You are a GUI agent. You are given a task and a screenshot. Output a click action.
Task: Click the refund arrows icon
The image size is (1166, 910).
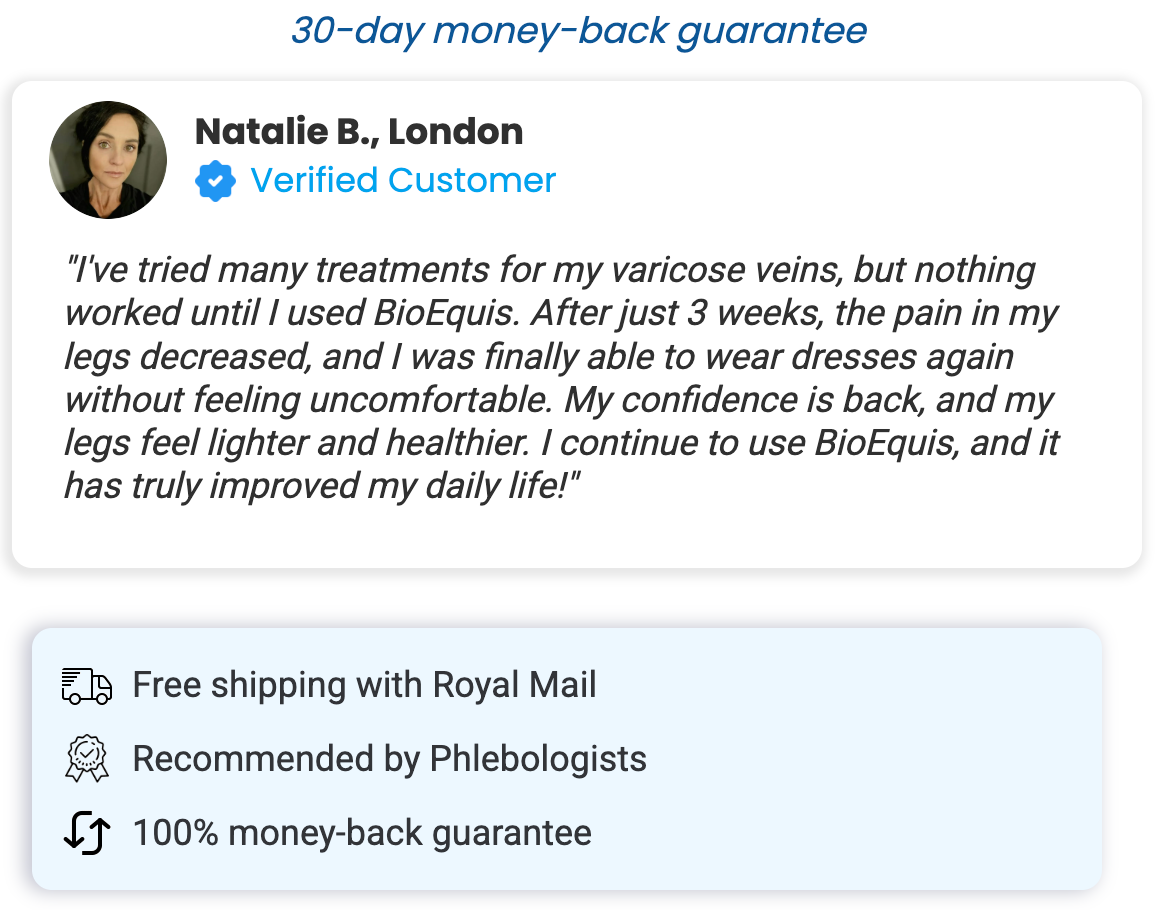click(x=86, y=833)
